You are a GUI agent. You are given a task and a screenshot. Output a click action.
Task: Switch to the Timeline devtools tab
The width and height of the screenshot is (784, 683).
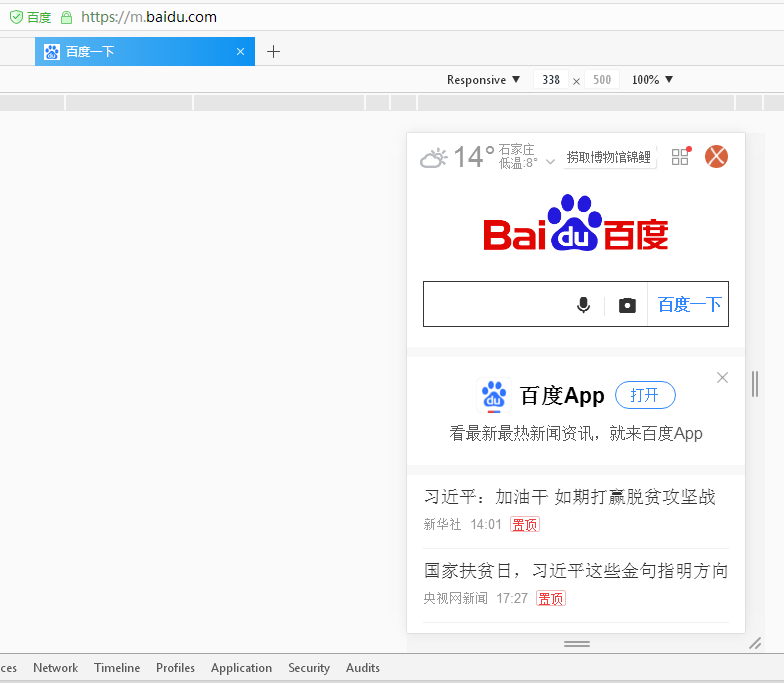click(x=117, y=668)
